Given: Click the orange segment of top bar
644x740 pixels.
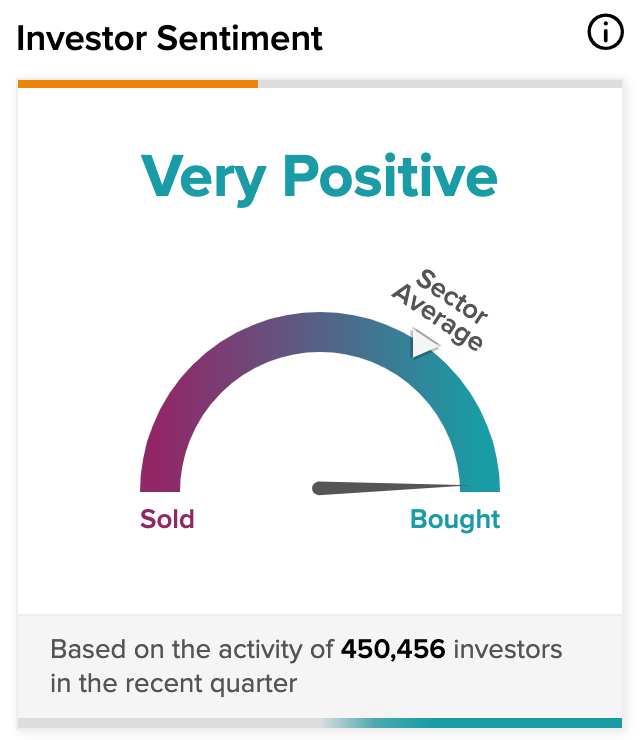Looking at the screenshot, I should [138, 84].
